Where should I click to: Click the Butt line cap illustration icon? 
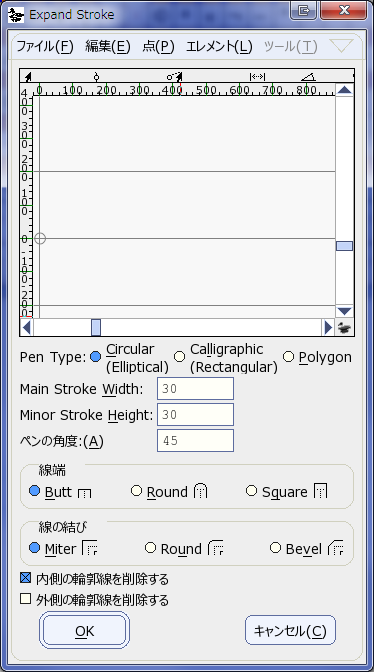[85, 493]
